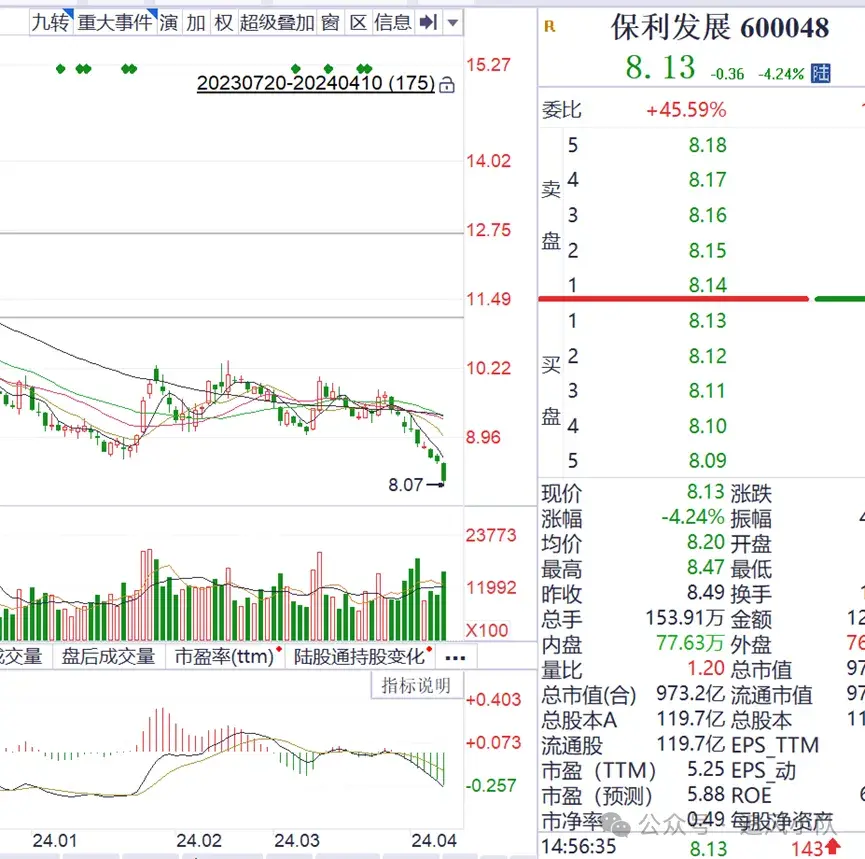The image size is (865, 859).
Task: Click the orange R icon beside stock name
Action: click(549, 26)
